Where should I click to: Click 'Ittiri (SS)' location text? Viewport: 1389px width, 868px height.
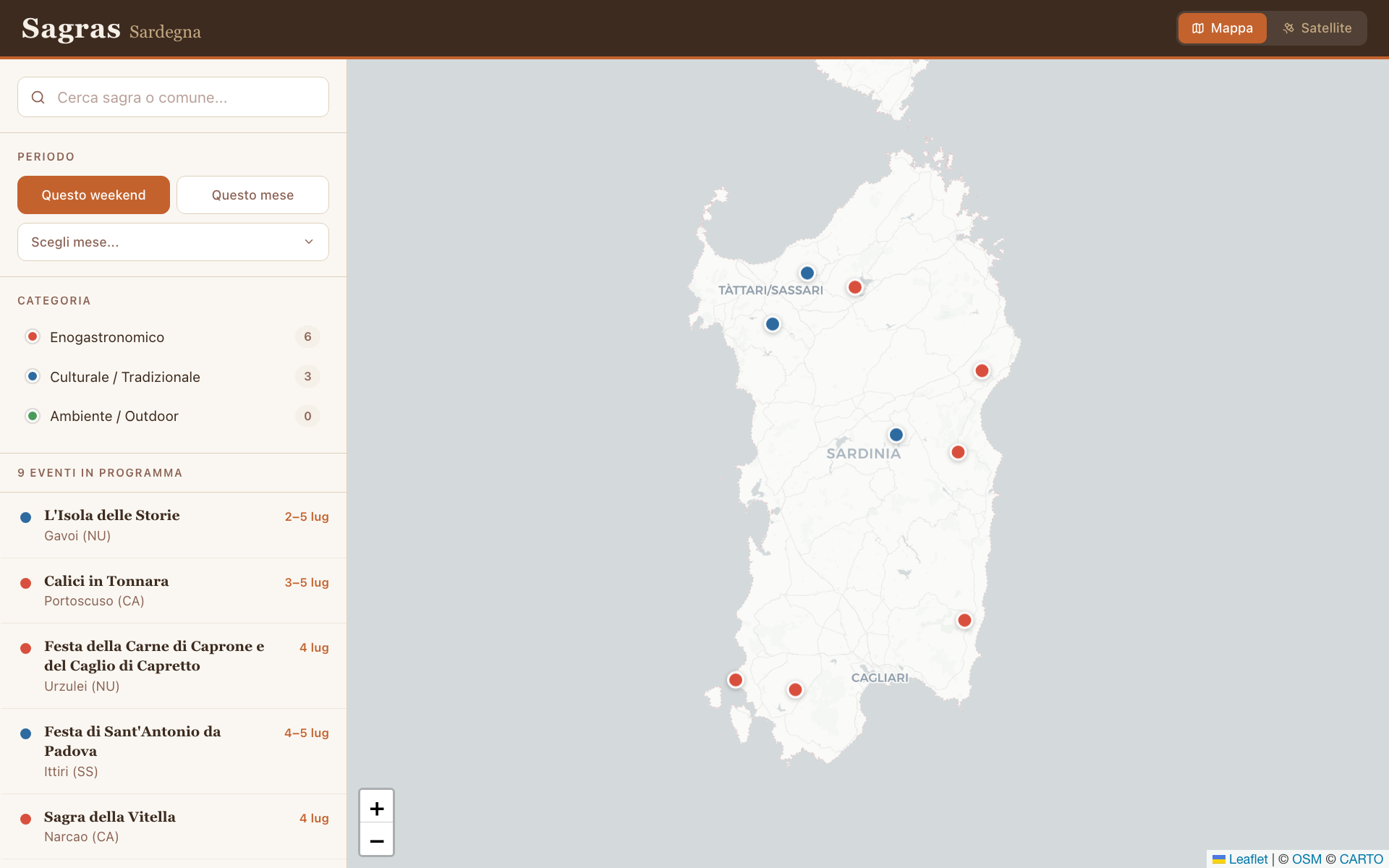click(71, 772)
